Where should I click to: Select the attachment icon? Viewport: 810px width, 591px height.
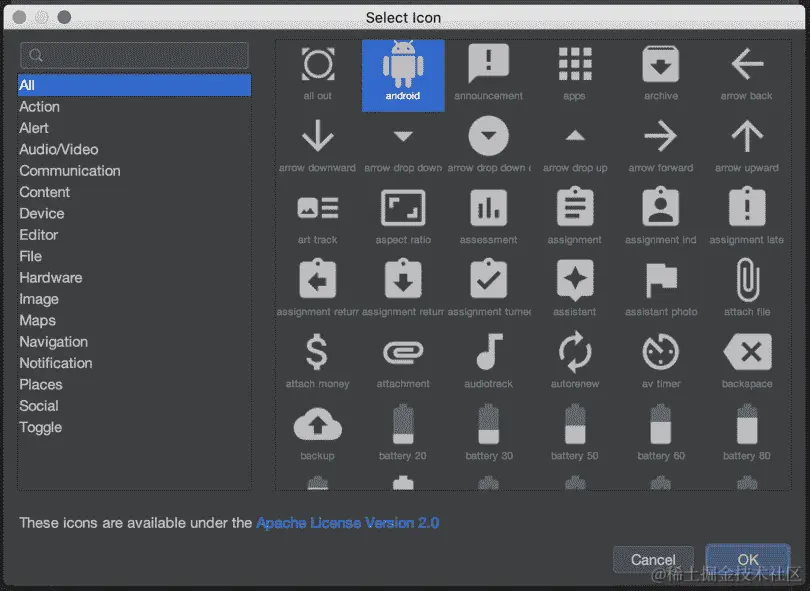[x=403, y=362]
